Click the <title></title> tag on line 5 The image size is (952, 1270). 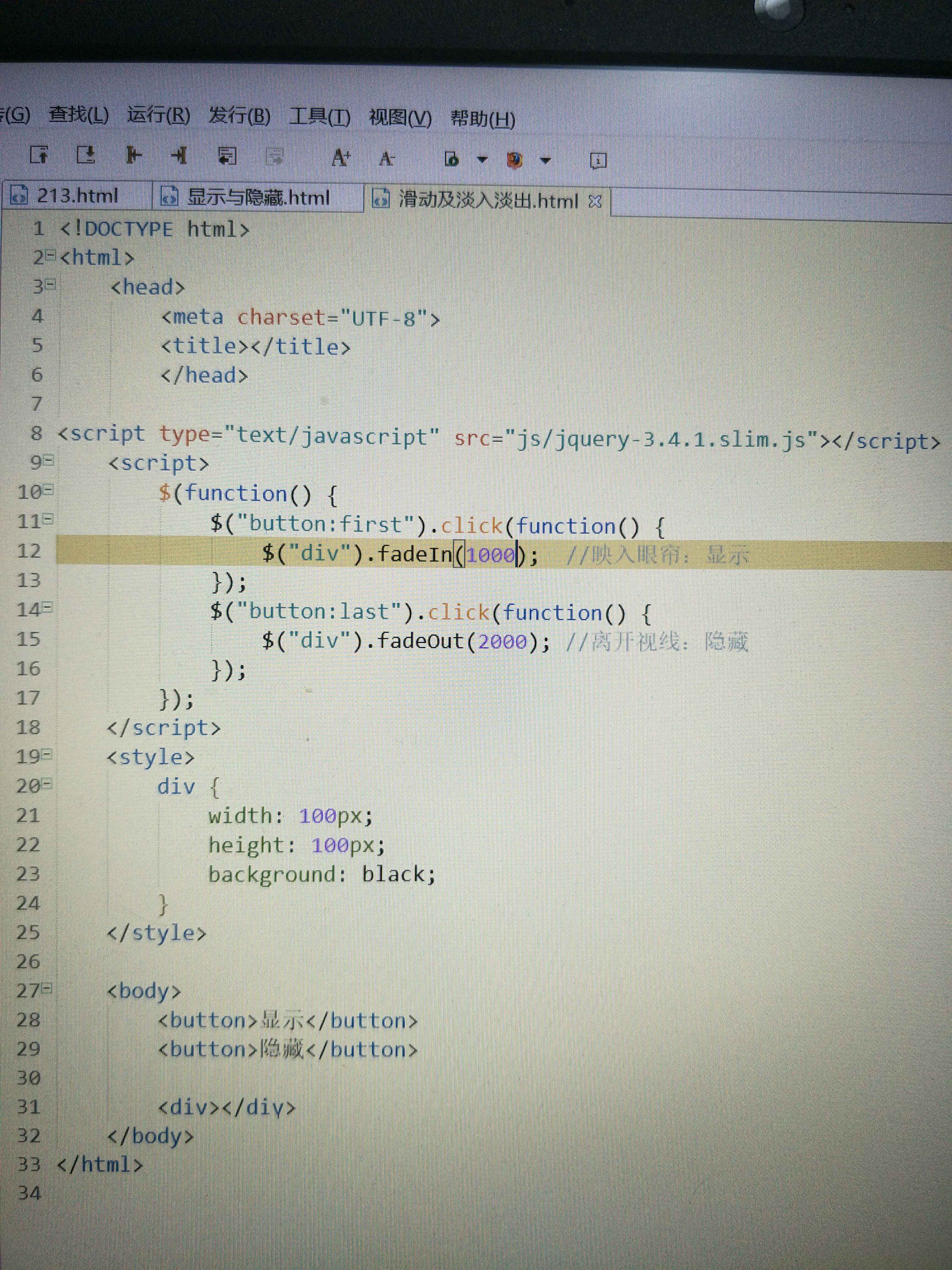[x=256, y=347]
